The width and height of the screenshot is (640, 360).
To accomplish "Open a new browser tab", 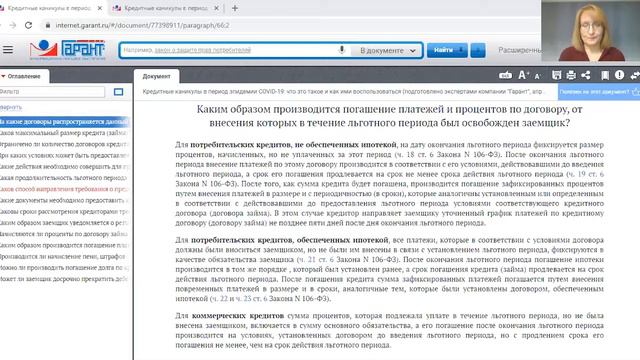I will (235, 8).
